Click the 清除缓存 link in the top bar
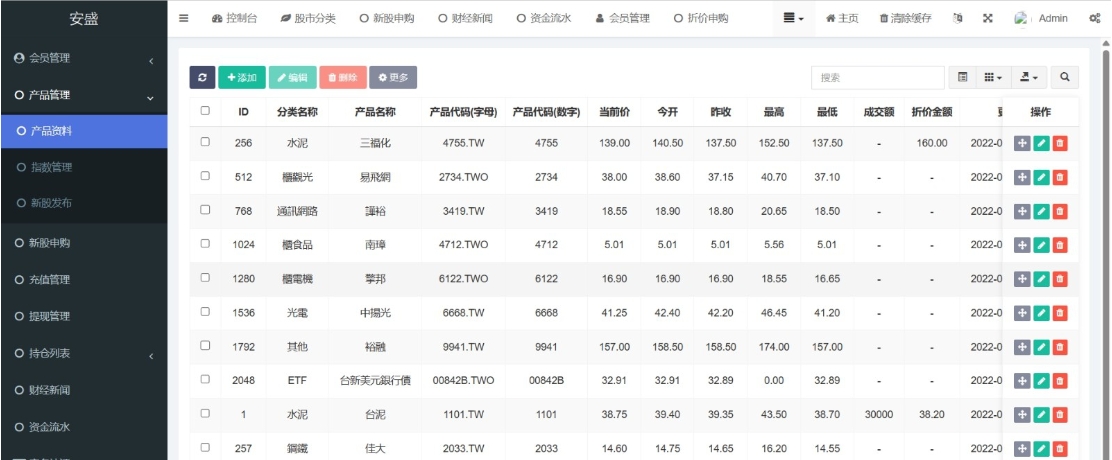This screenshot has width=1112, height=460. coord(909,18)
